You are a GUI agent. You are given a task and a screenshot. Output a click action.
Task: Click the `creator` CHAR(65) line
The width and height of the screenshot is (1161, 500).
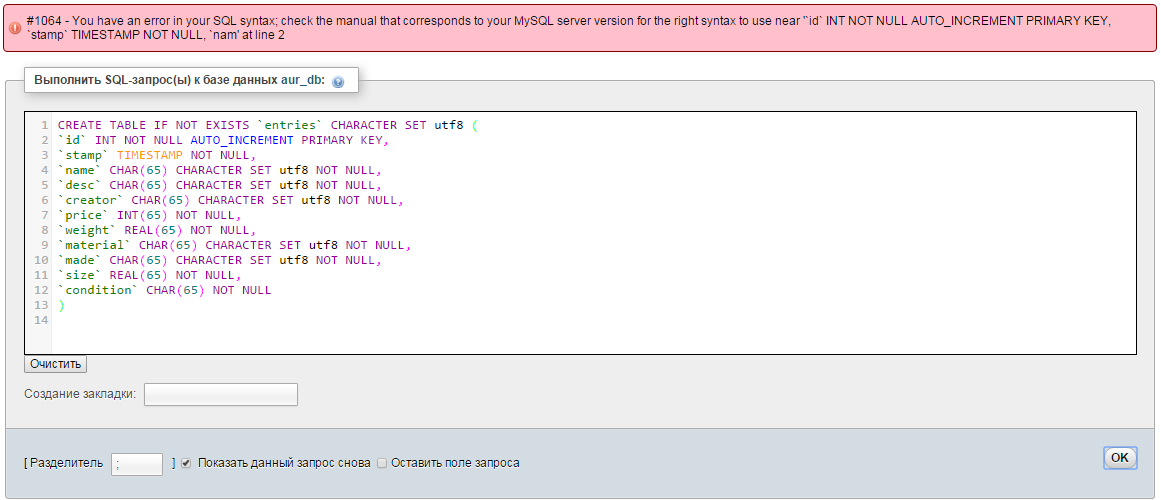[231, 200]
